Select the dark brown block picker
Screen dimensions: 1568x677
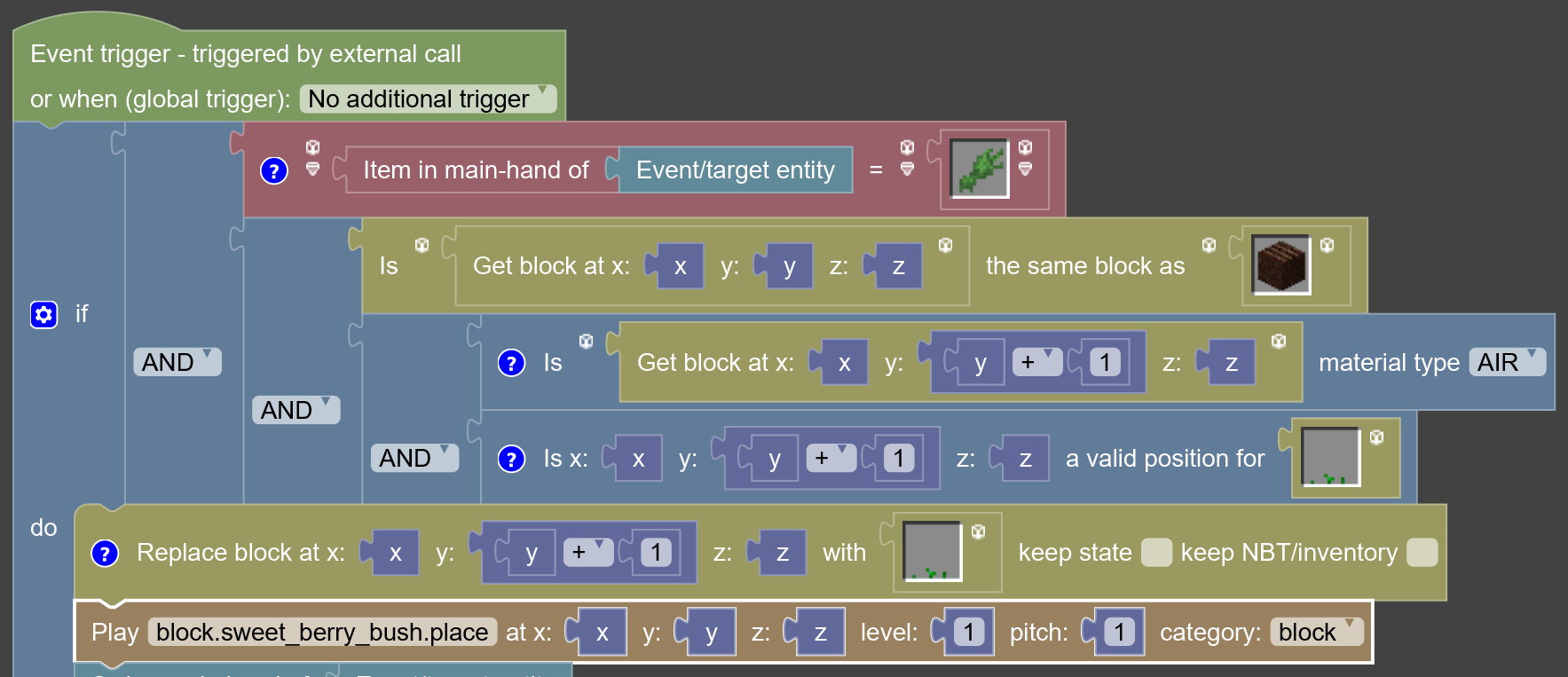click(x=1280, y=264)
